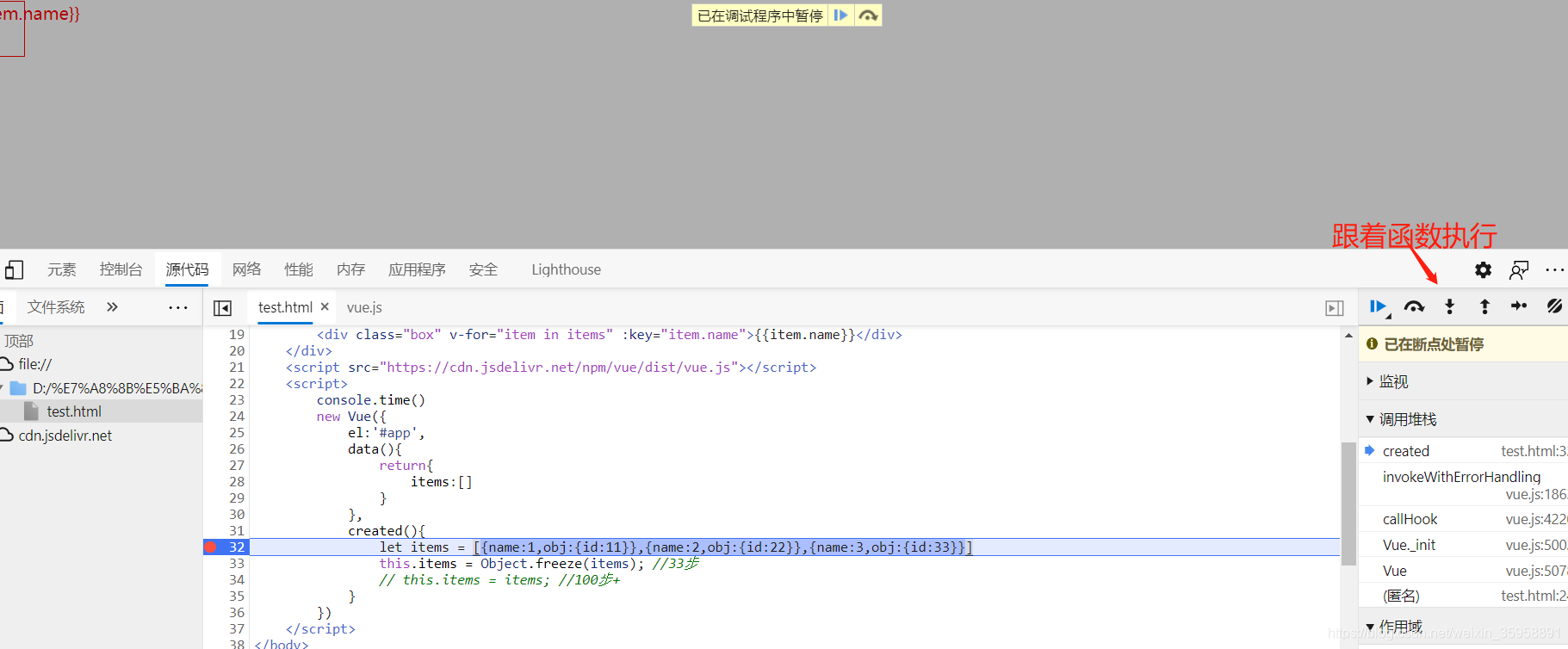Expand the cdn.jsdelivr.net tree node
Image resolution: width=1568 pixels, height=649 pixels.
coord(101,436)
